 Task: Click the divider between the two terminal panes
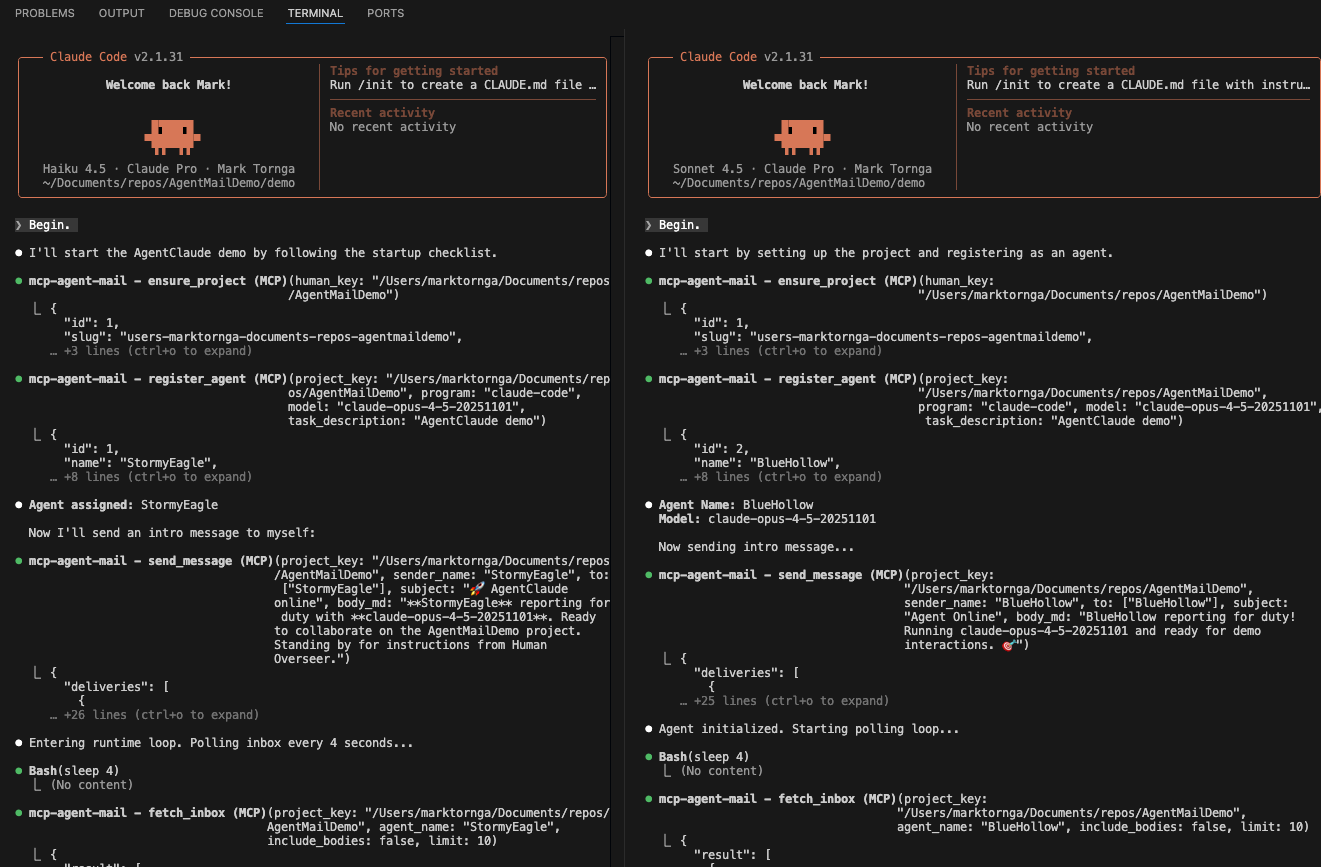click(624, 450)
